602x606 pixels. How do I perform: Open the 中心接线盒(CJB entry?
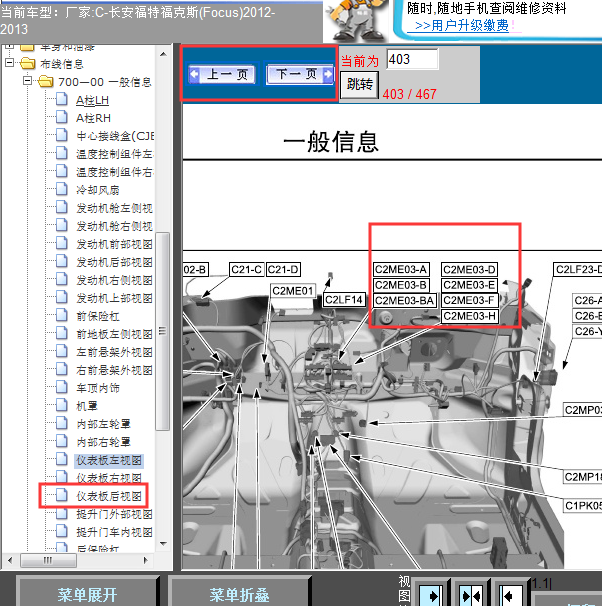click(x=115, y=136)
